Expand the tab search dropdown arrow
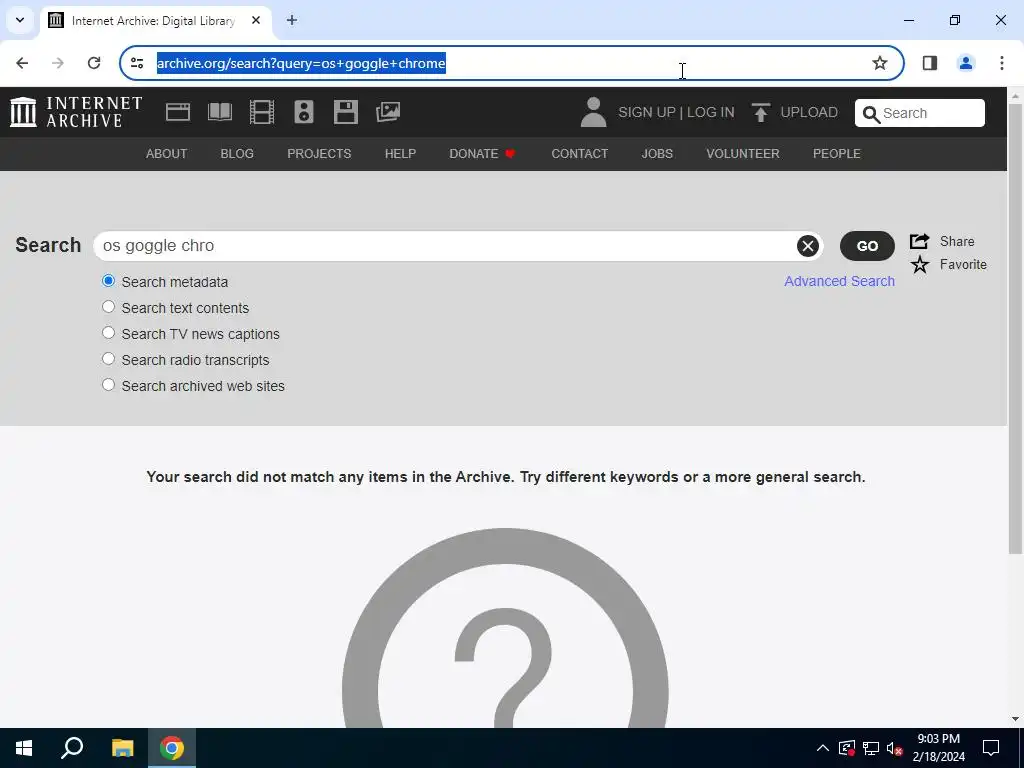Screen dimensions: 1024x768 coord(20,20)
